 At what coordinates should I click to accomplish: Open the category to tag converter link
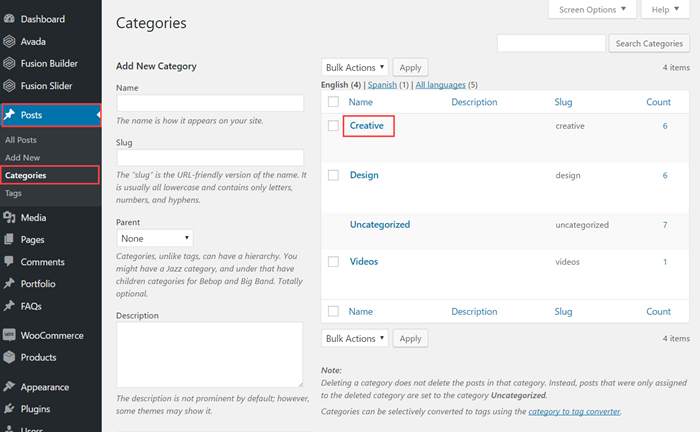574,411
